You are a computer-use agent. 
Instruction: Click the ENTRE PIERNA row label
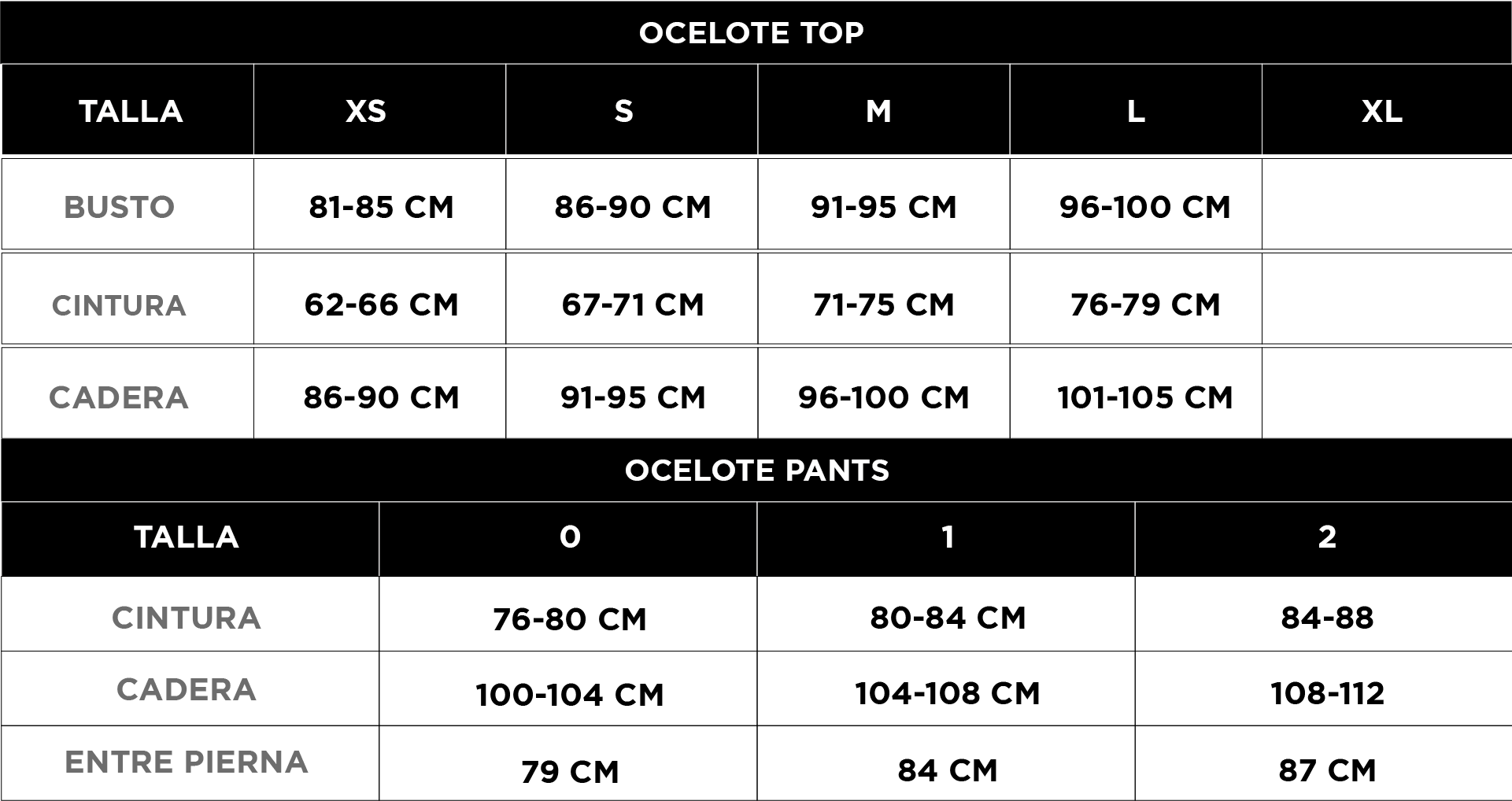click(x=186, y=762)
